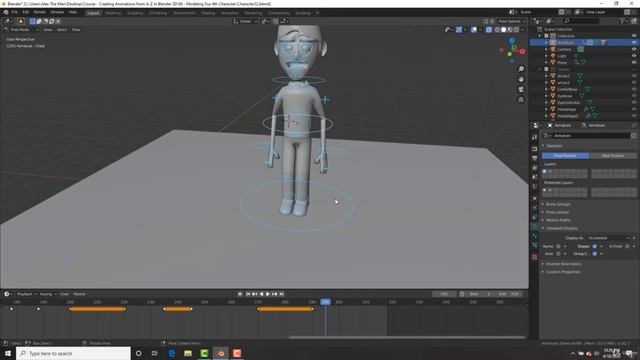Open the Tool properties tab icon
Screen dimensions: 640x360
click(x=535, y=138)
